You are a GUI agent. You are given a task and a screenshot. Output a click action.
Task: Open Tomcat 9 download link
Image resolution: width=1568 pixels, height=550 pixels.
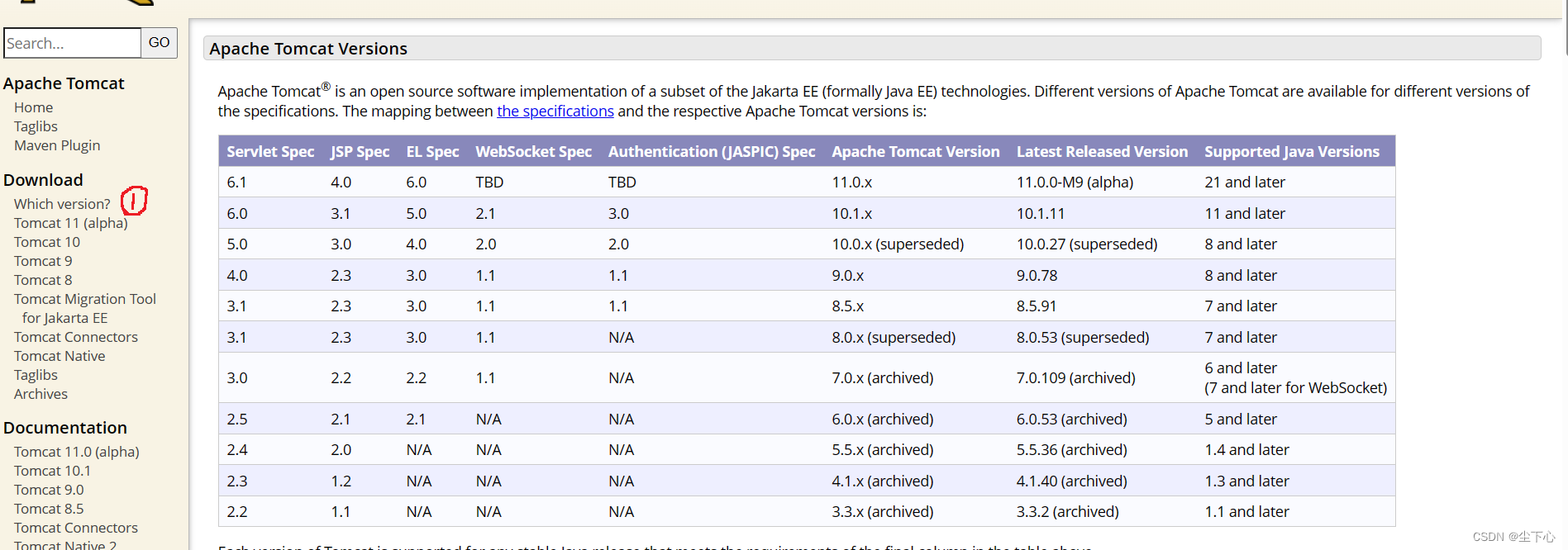(x=43, y=261)
